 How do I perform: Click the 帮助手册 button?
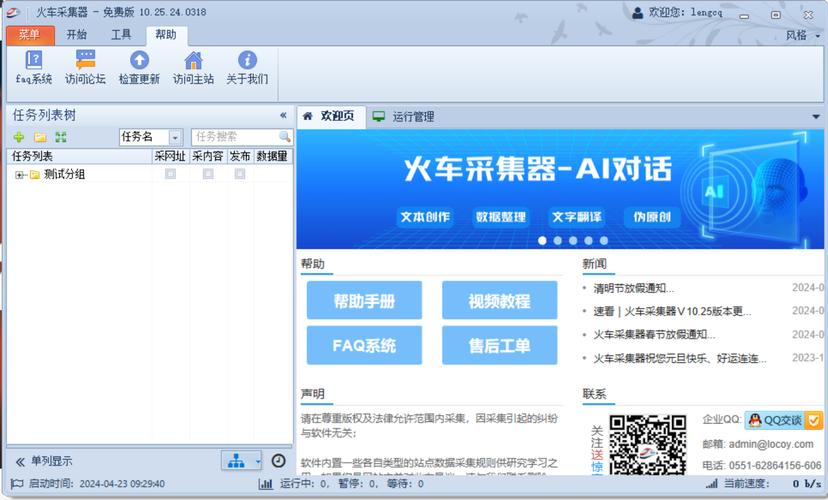click(364, 300)
